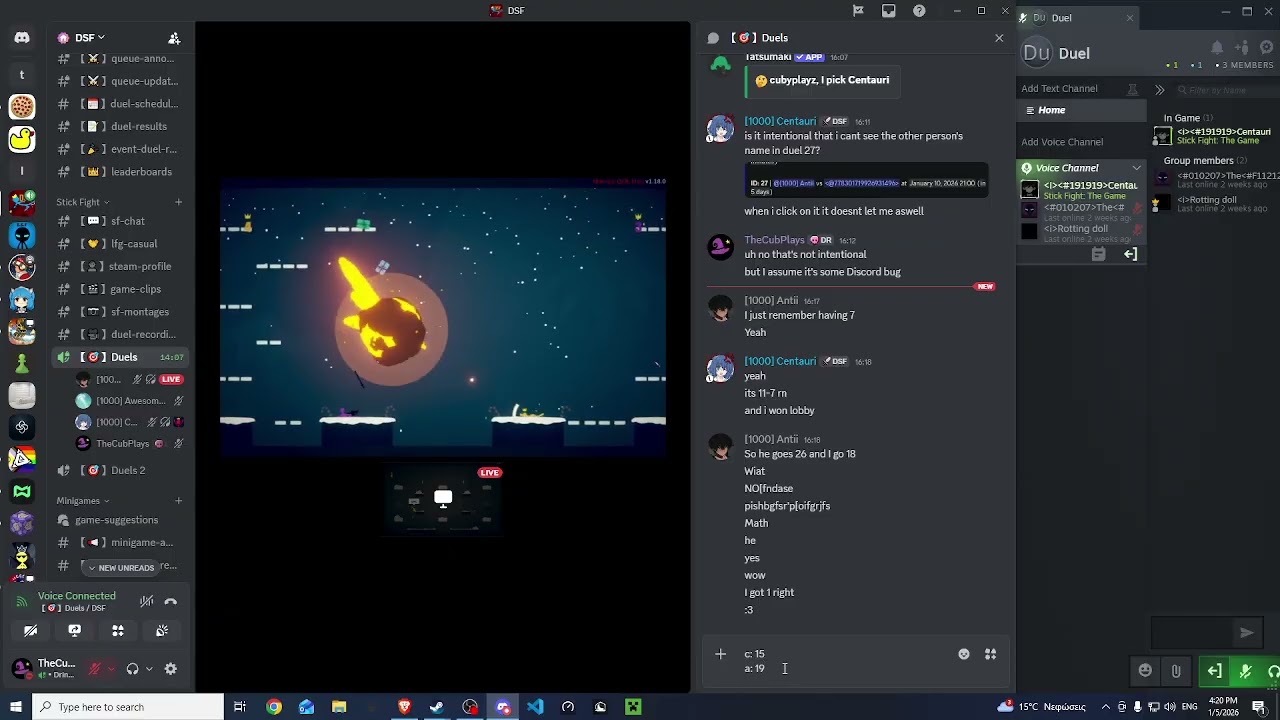The height and width of the screenshot is (720, 1280).
Task: Open apps launcher in message box
Action: pyautogui.click(x=990, y=654)
